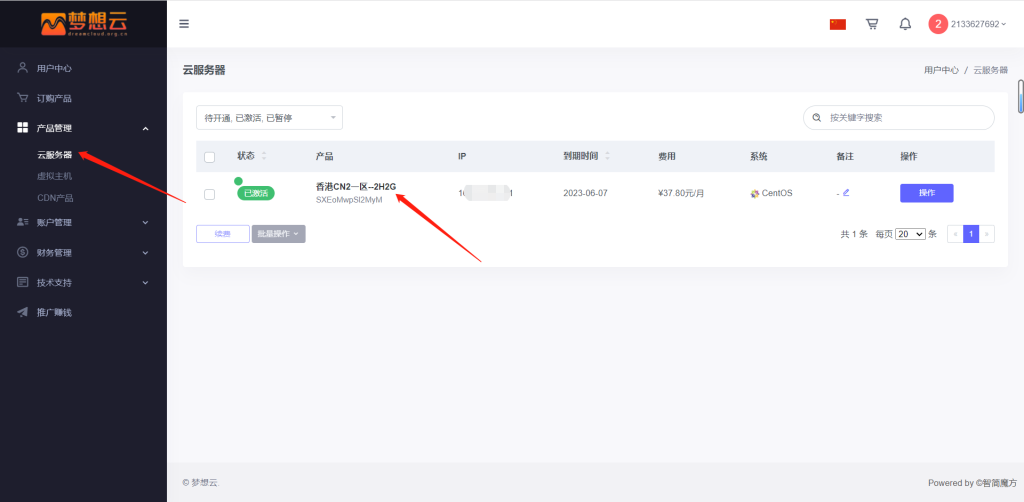Open 用户中心 in the sidebar

tap(54, 68)
